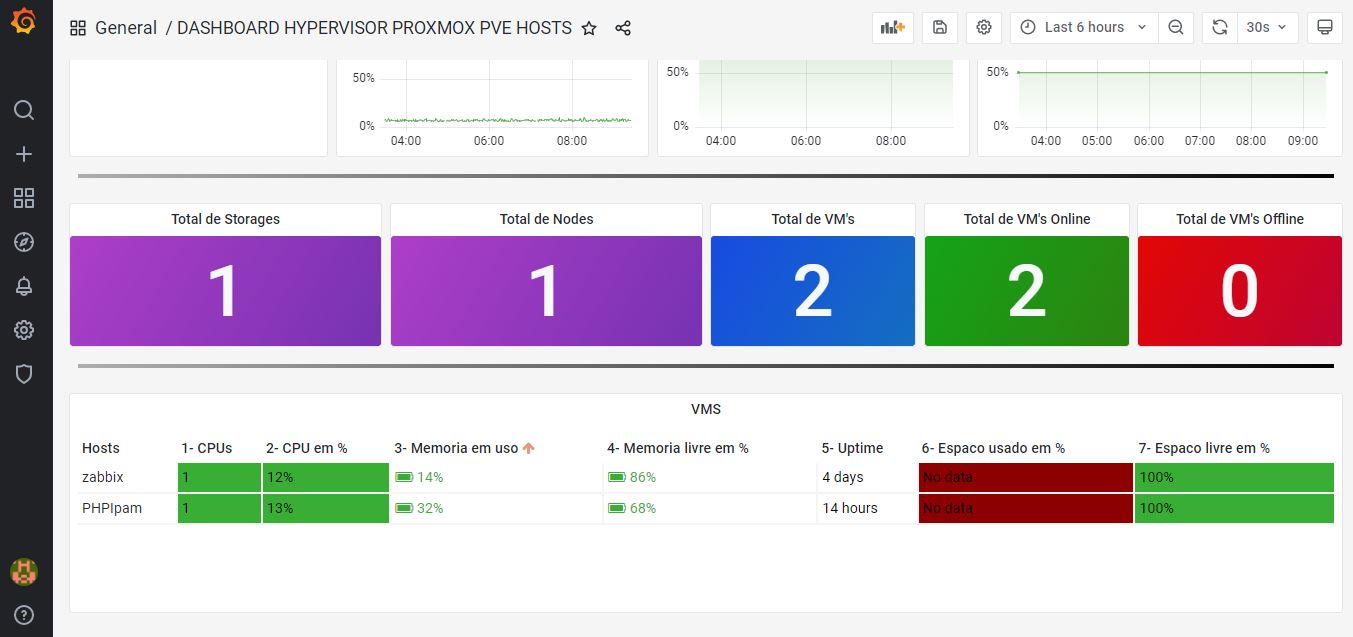Screen dimensions: 1353x637
Task: Click the CPUs value 1 in PHPIpam row
Action: (219, 508)
